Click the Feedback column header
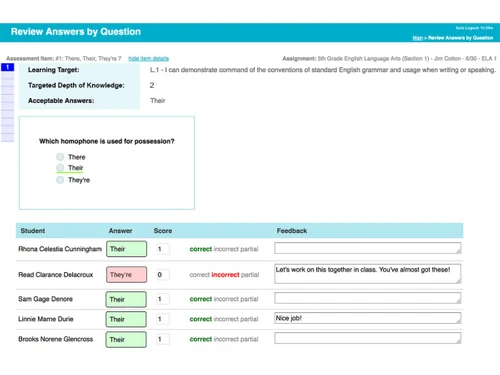This screenshot has width=500, height=375. click(292, 231)
